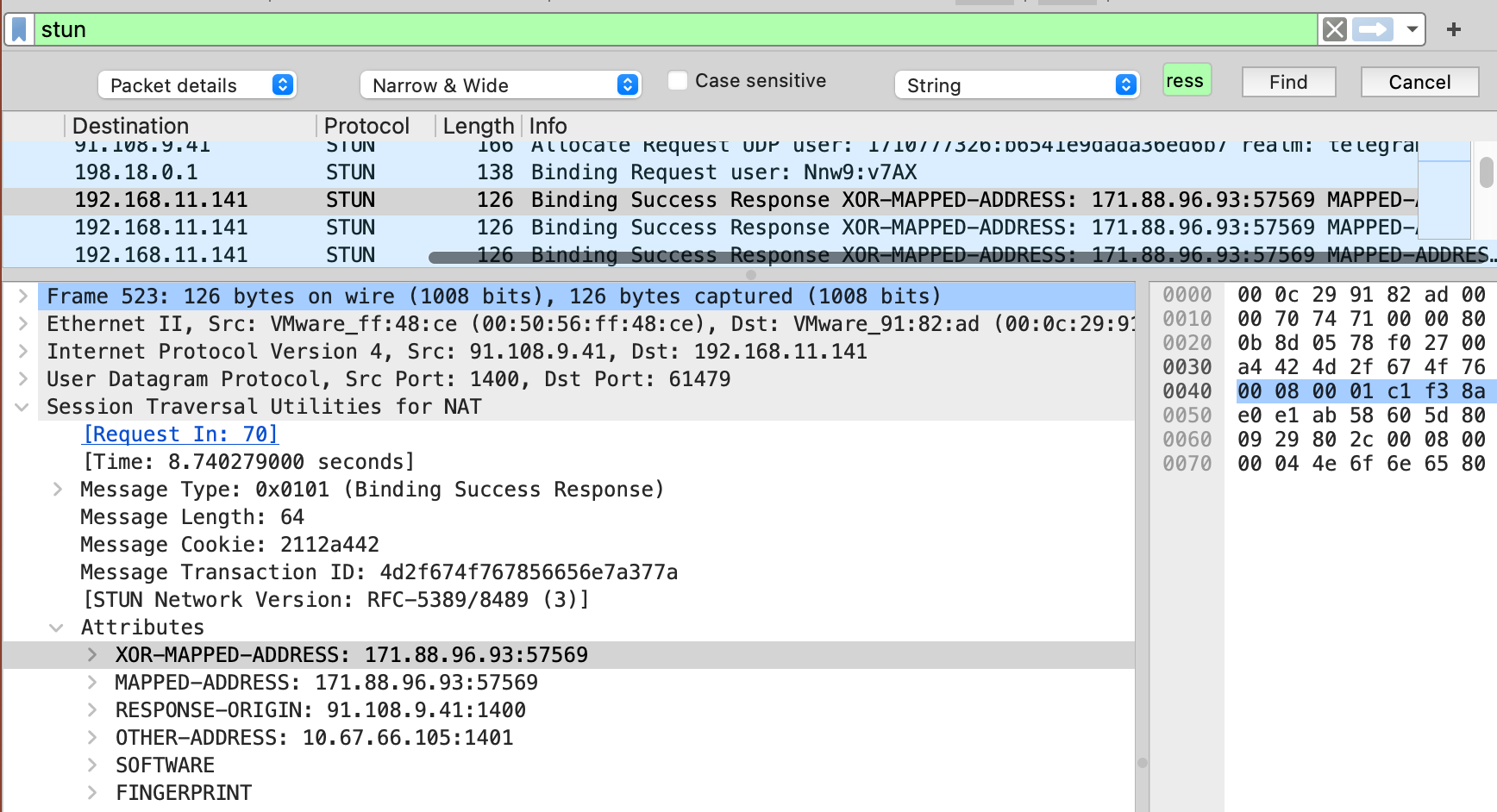Open the String search type dropdown
The image size is (1497, 812).
tap(1018, 85)
